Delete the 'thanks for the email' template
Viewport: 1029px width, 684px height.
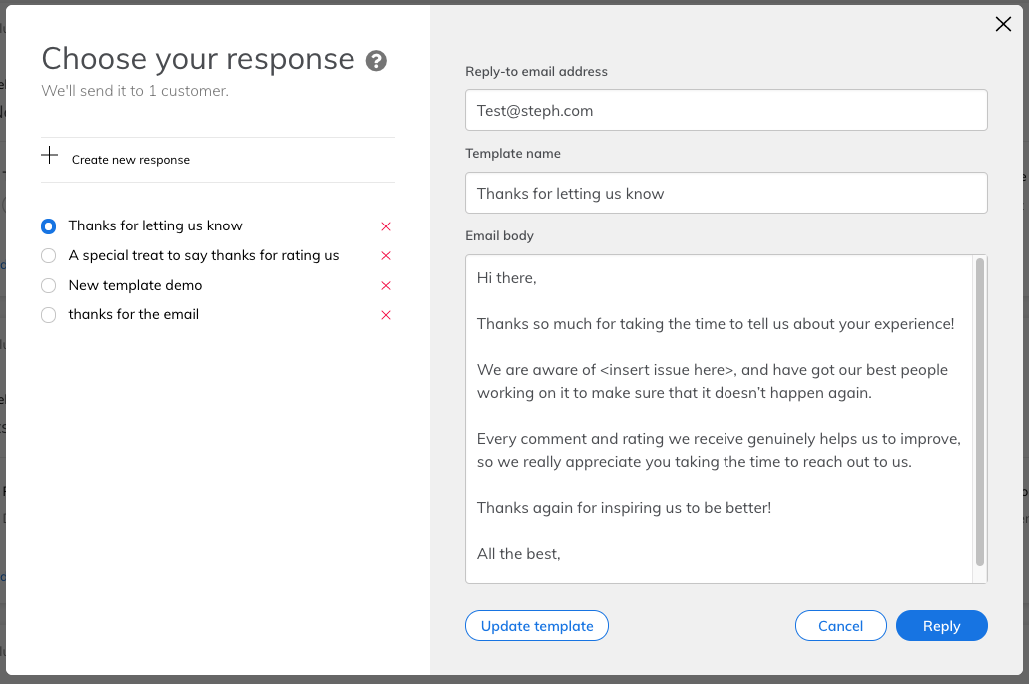coord(386,315)
